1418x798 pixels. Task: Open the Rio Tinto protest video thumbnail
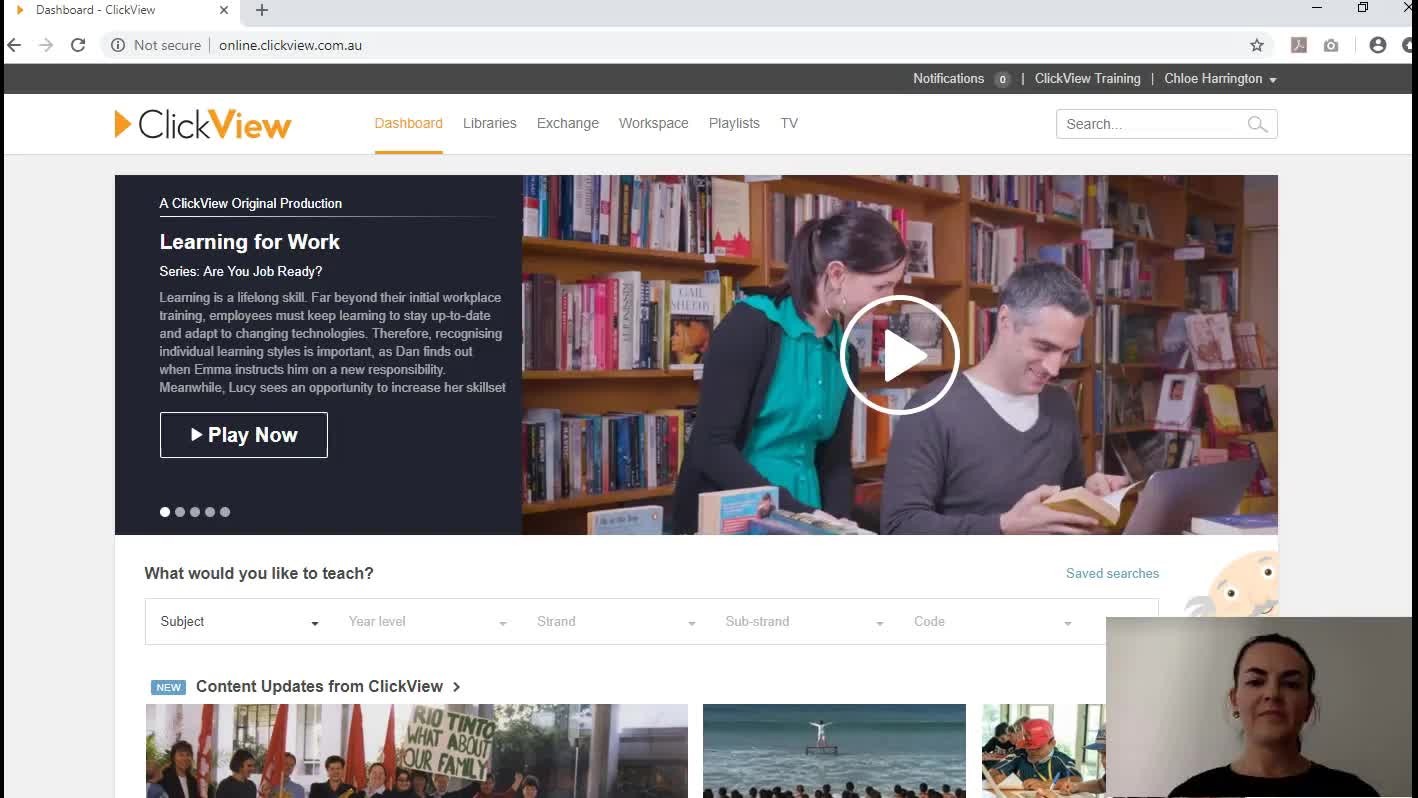[x=417, y=751]
